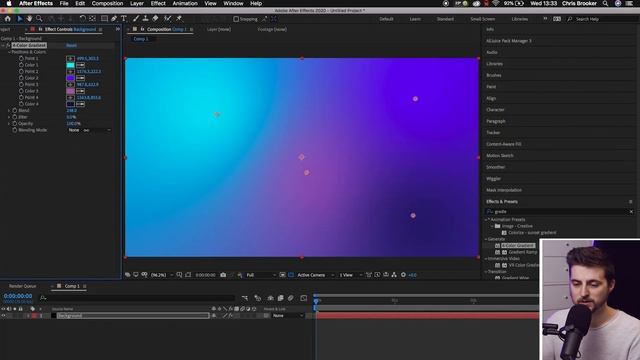
Task: Select the Puppet Pin tool
Action: [179, 19]
